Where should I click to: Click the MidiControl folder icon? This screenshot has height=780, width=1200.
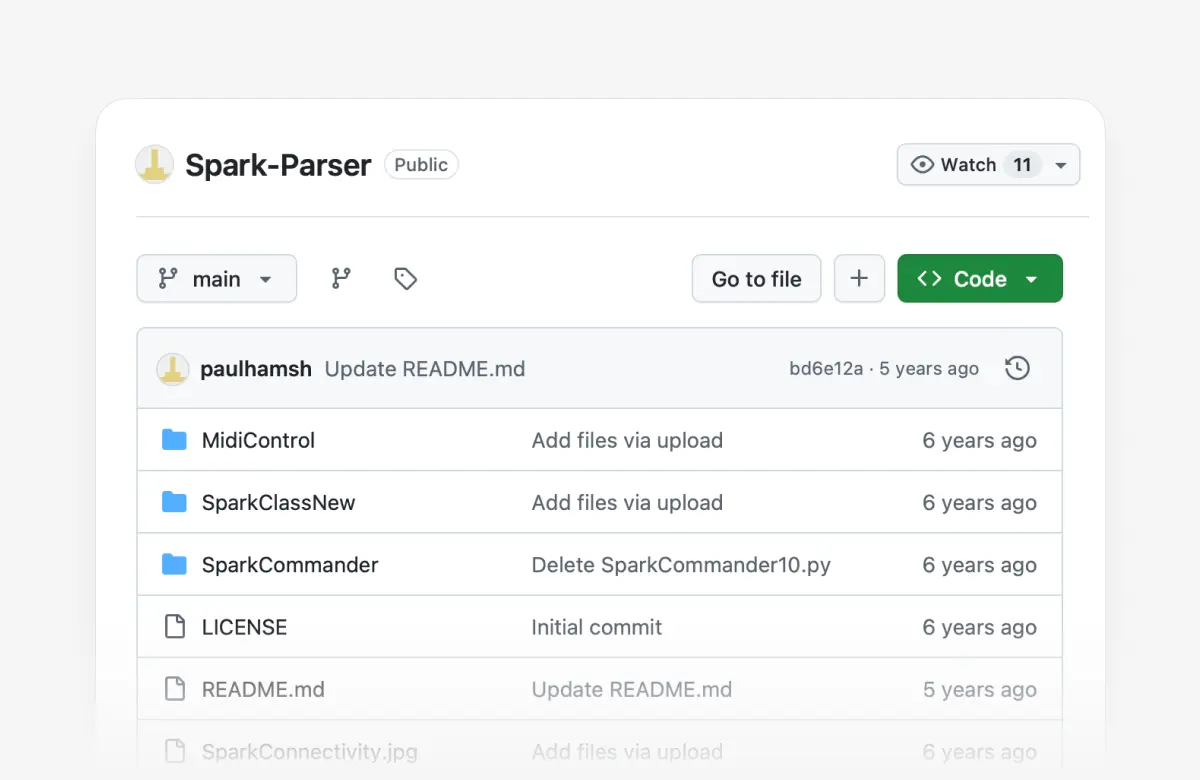click(174, 440)
